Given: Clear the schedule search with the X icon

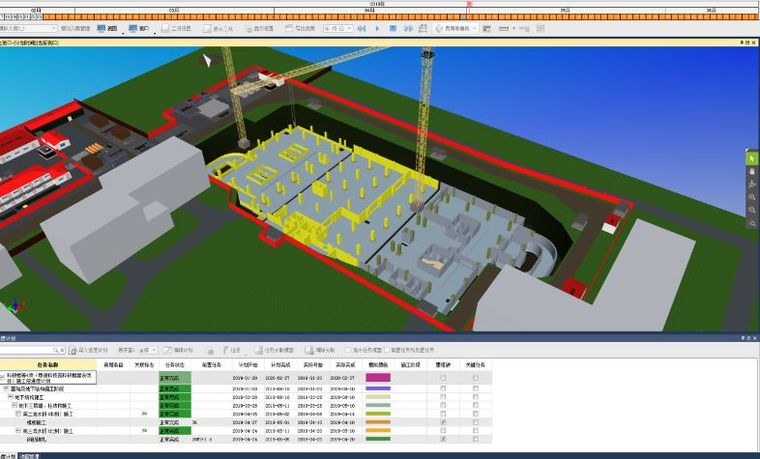Looking at the screenshot, I should click(62, 350).
